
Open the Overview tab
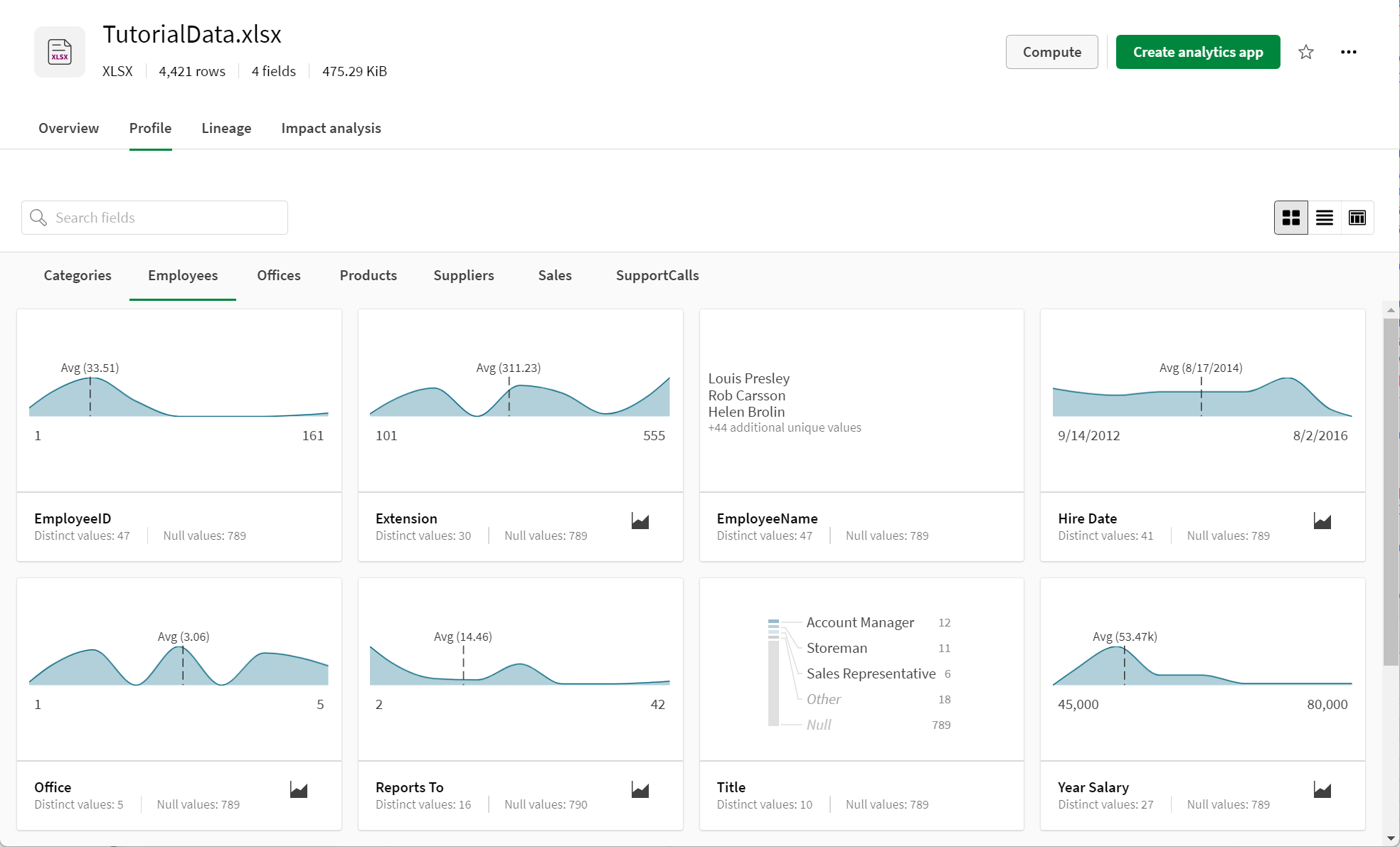(x=68, y=128)
